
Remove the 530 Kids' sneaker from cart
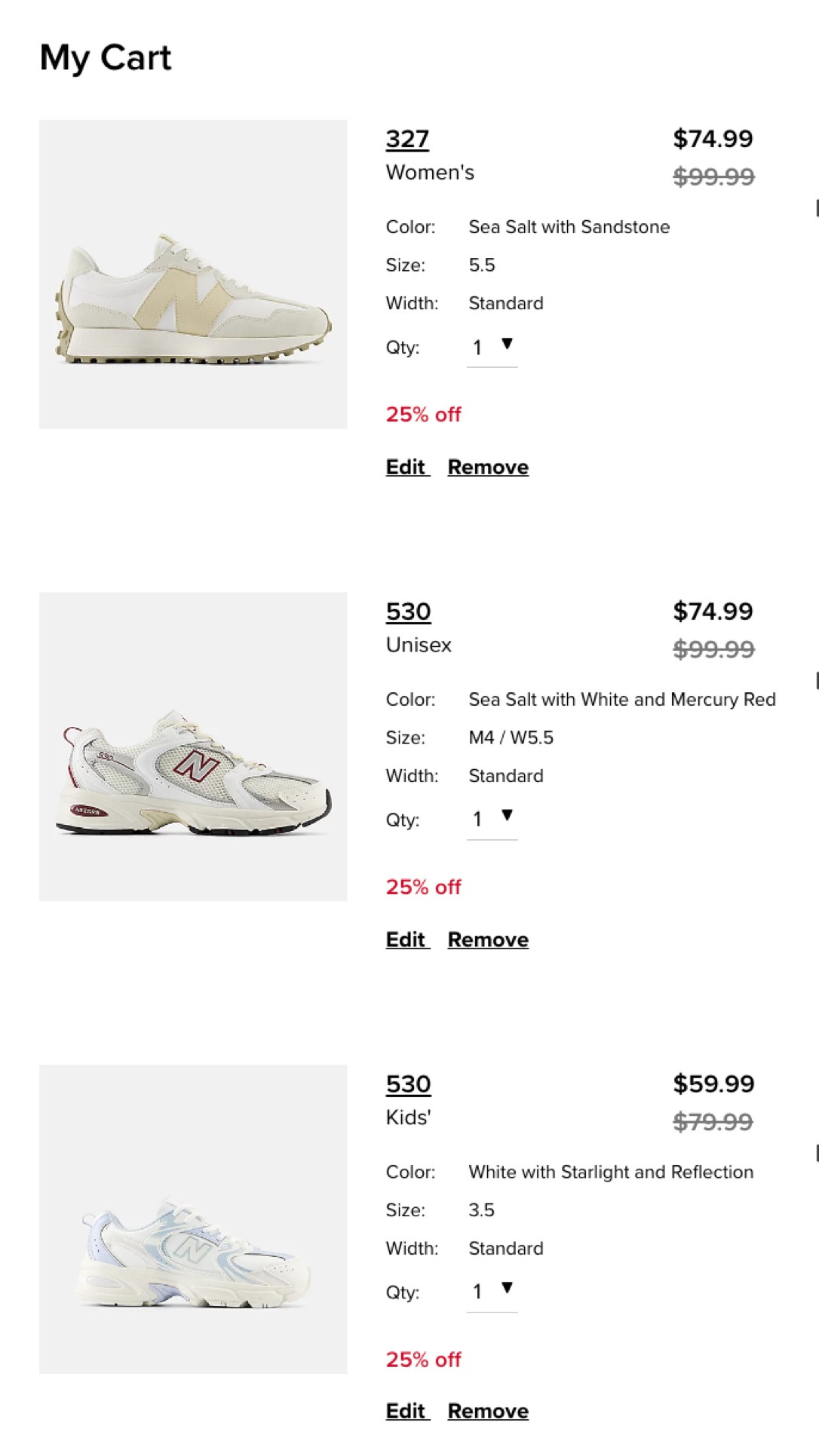[487, 1410]
